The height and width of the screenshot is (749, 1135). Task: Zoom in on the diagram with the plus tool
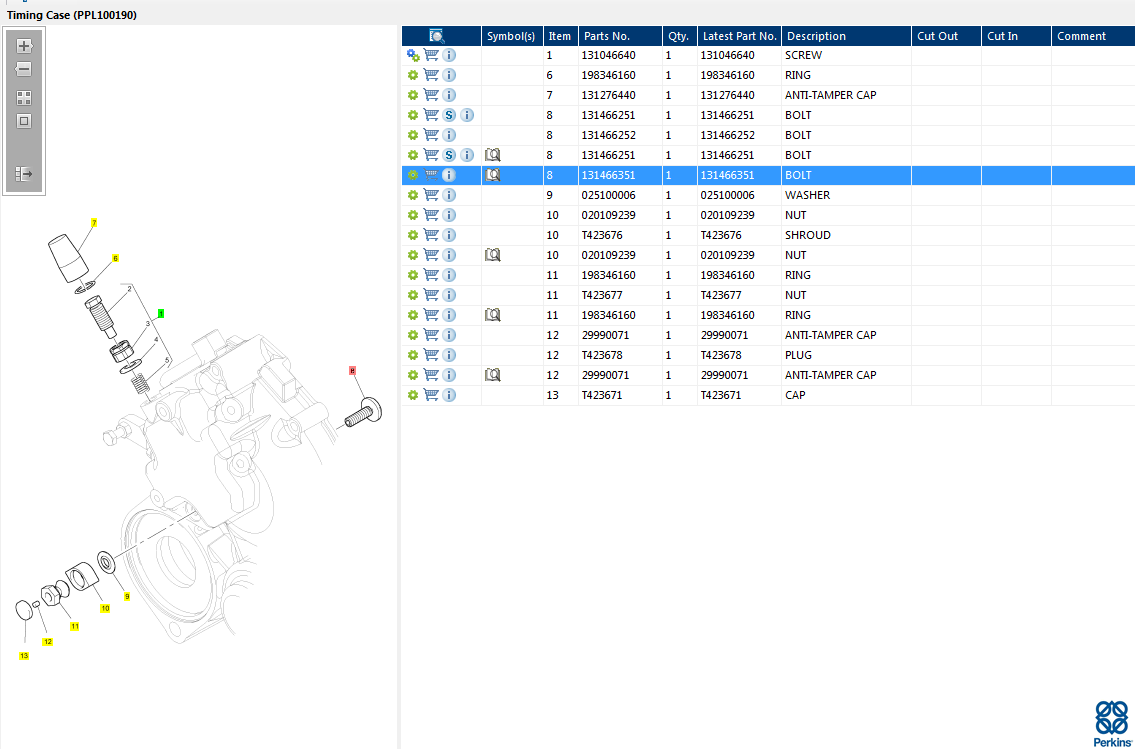[24, 46]
